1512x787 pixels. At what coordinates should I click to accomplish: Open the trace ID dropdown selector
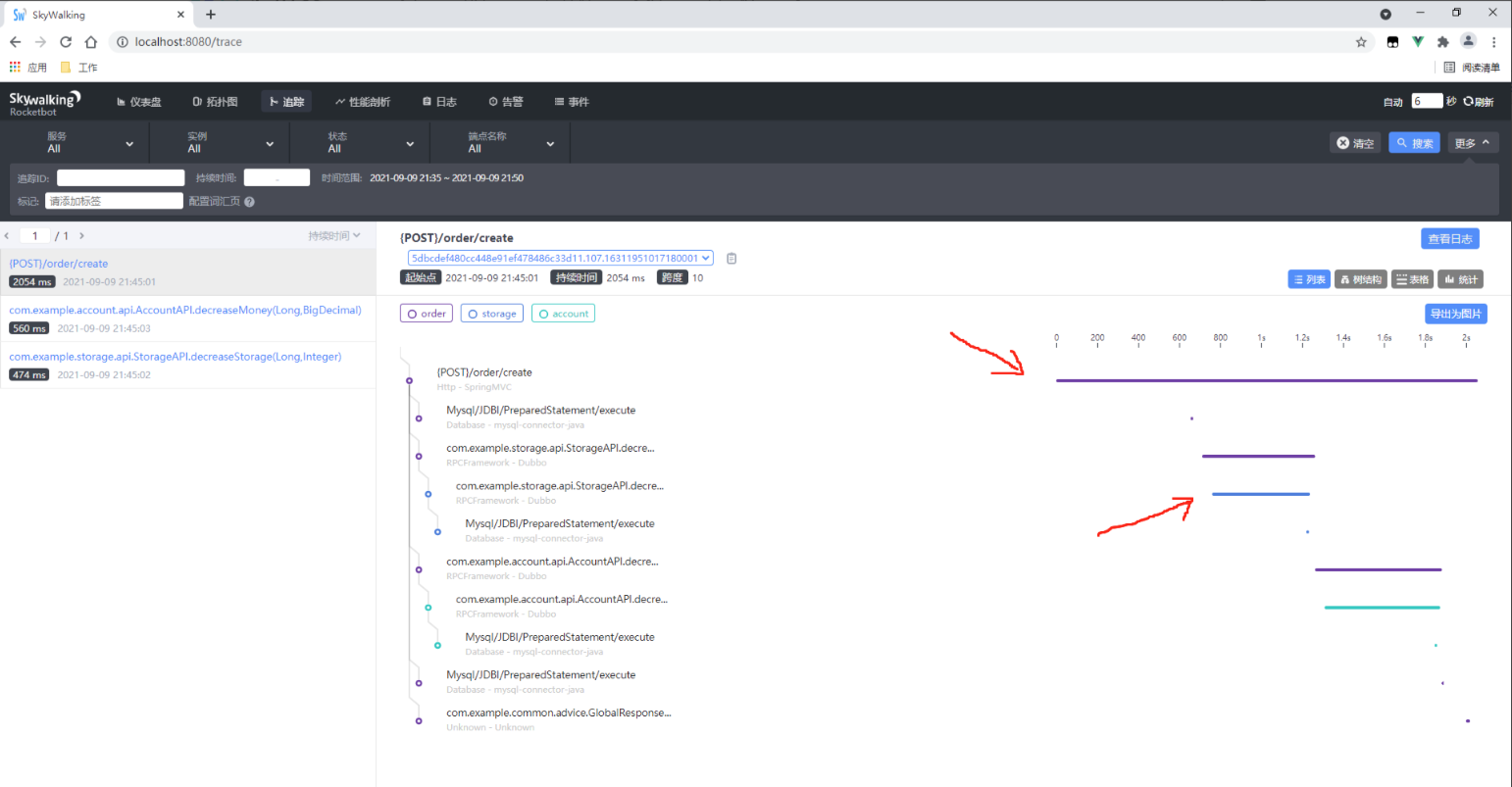(561, 259)
